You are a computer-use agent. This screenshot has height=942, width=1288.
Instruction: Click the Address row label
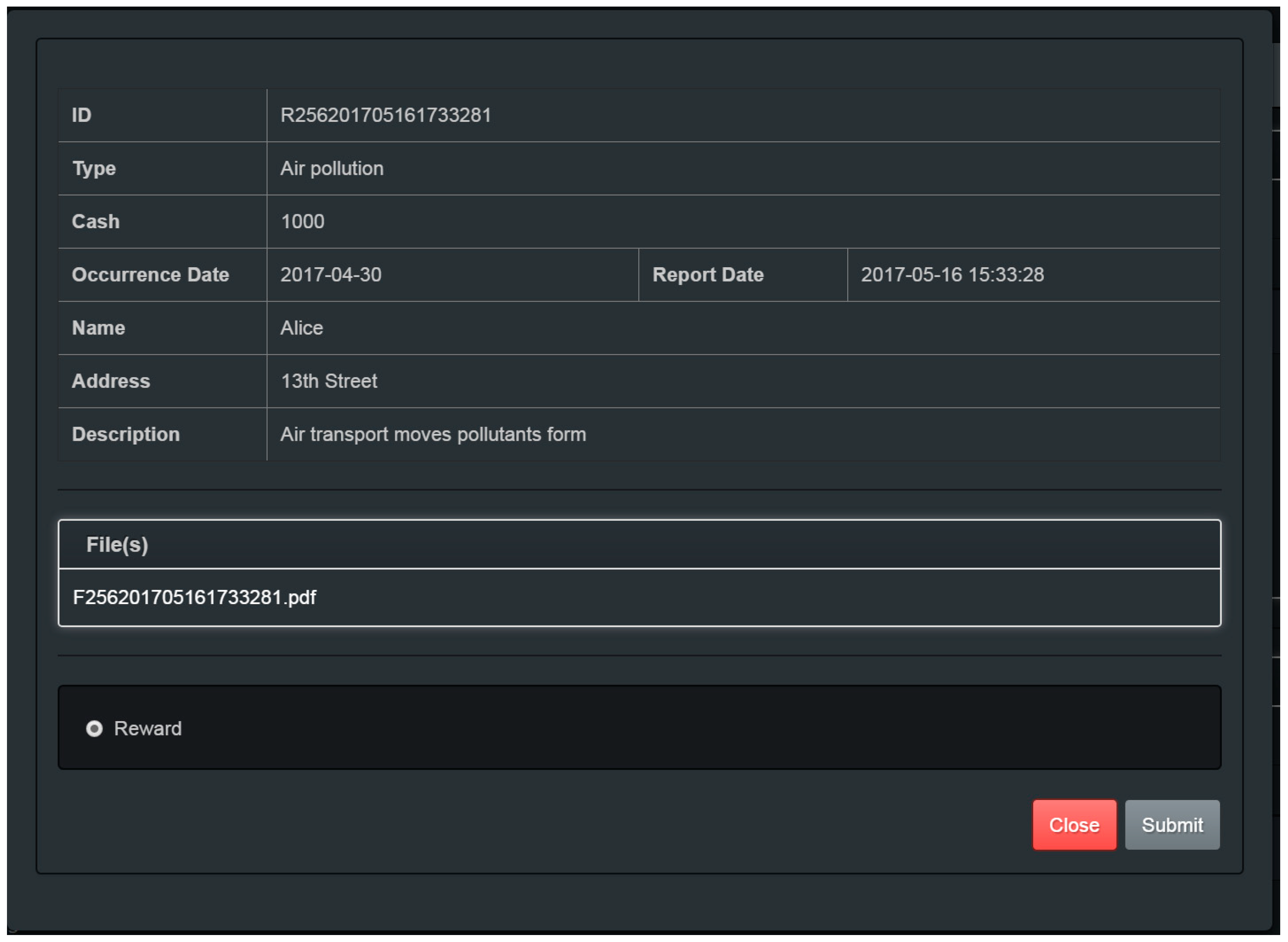110,381
